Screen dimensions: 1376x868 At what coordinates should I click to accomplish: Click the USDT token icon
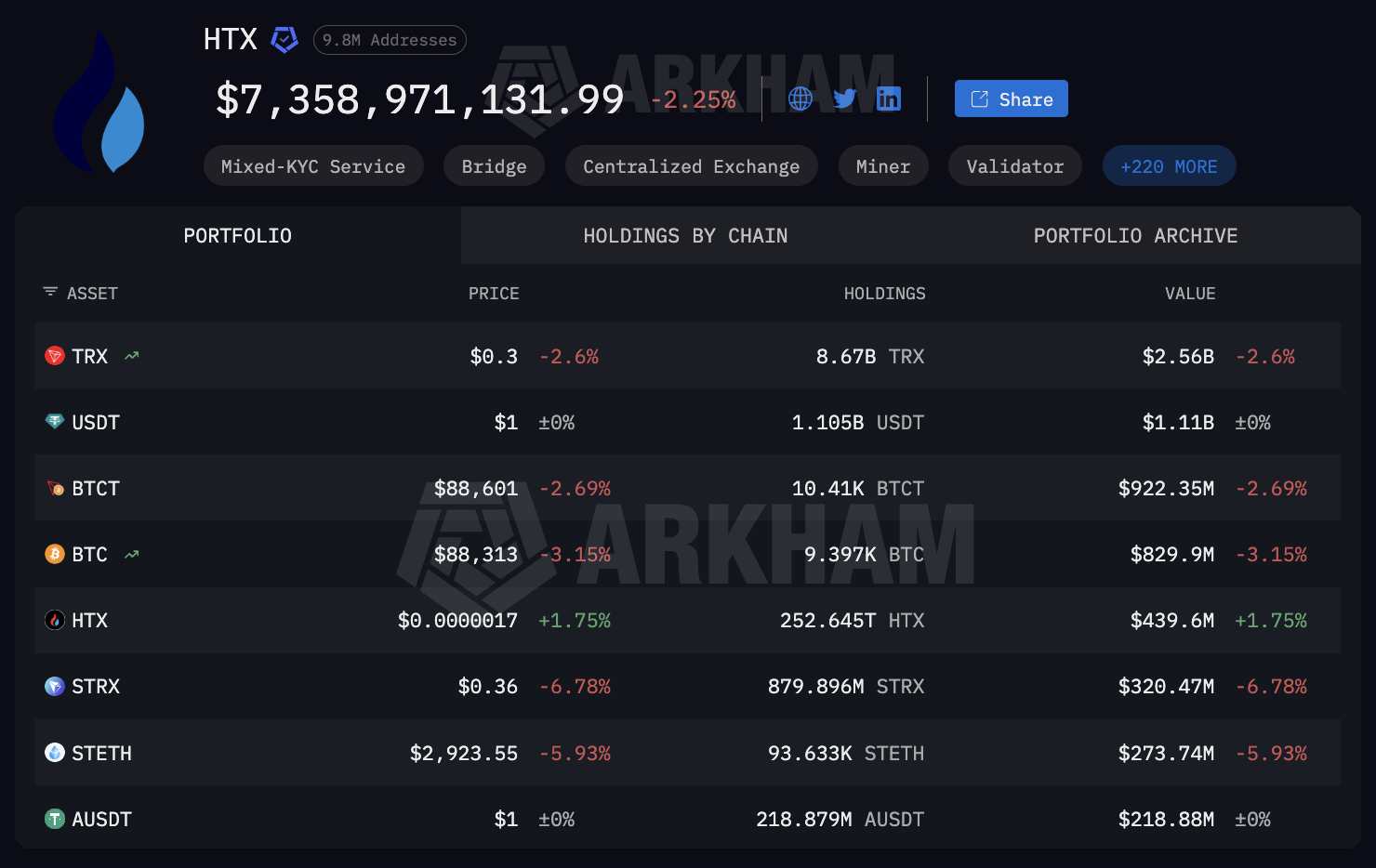coord(55,422)
